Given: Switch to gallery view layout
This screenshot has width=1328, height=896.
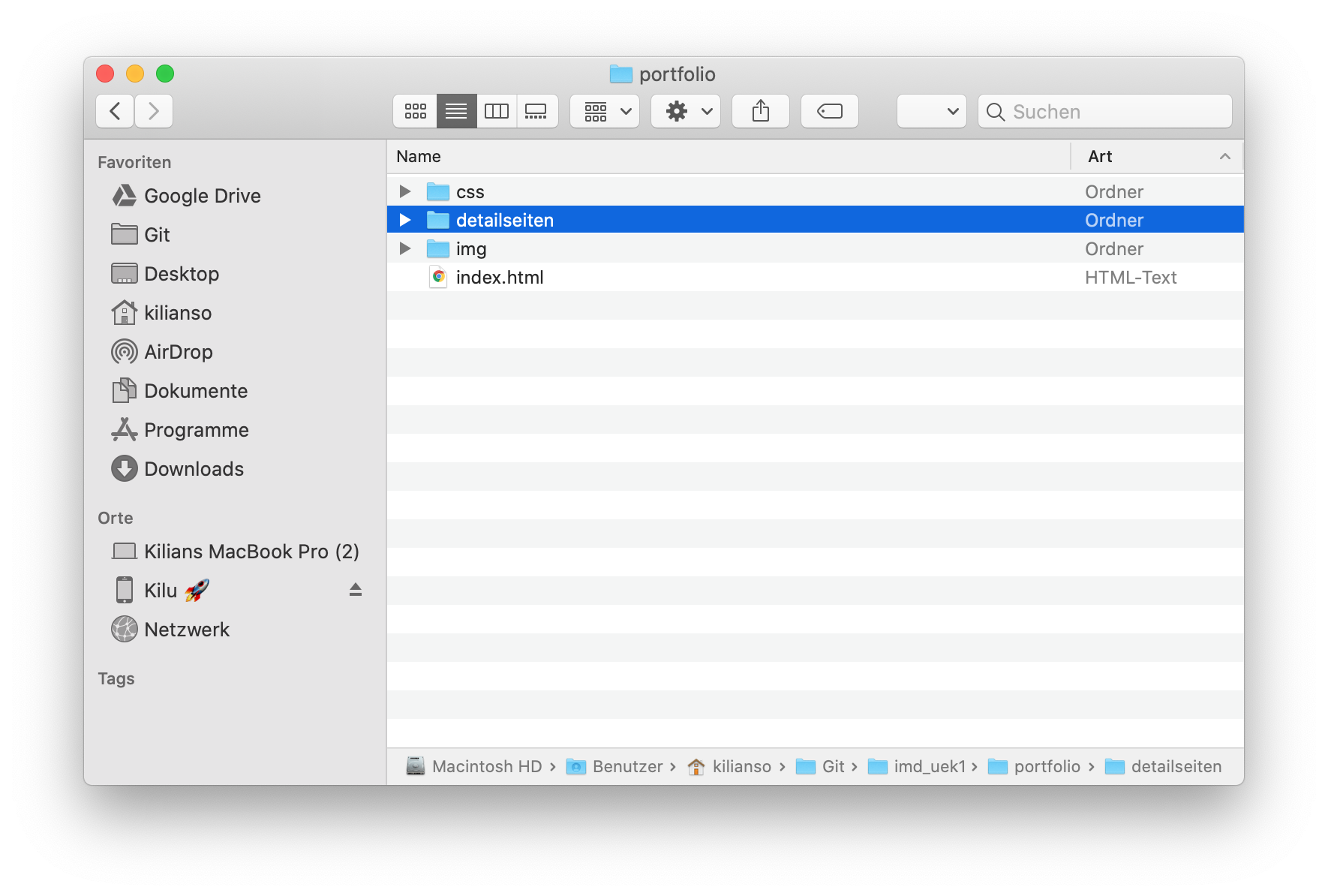Looking at the screenshot, I should (x=537, y=111).
